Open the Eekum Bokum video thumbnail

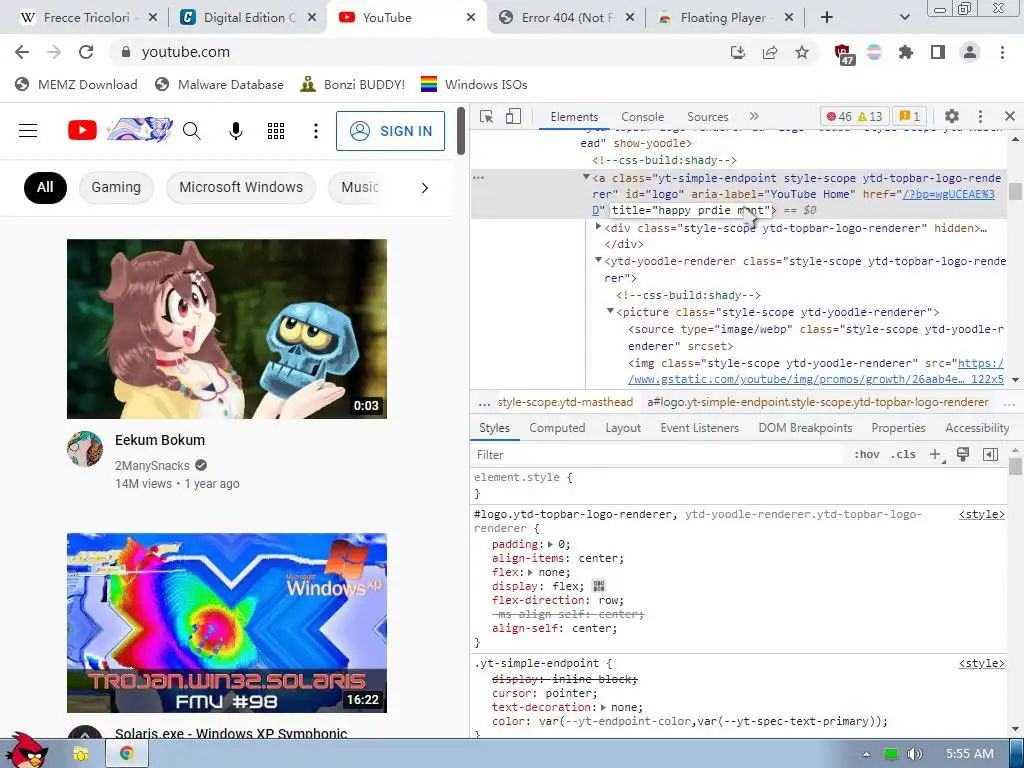click(227, 328)
